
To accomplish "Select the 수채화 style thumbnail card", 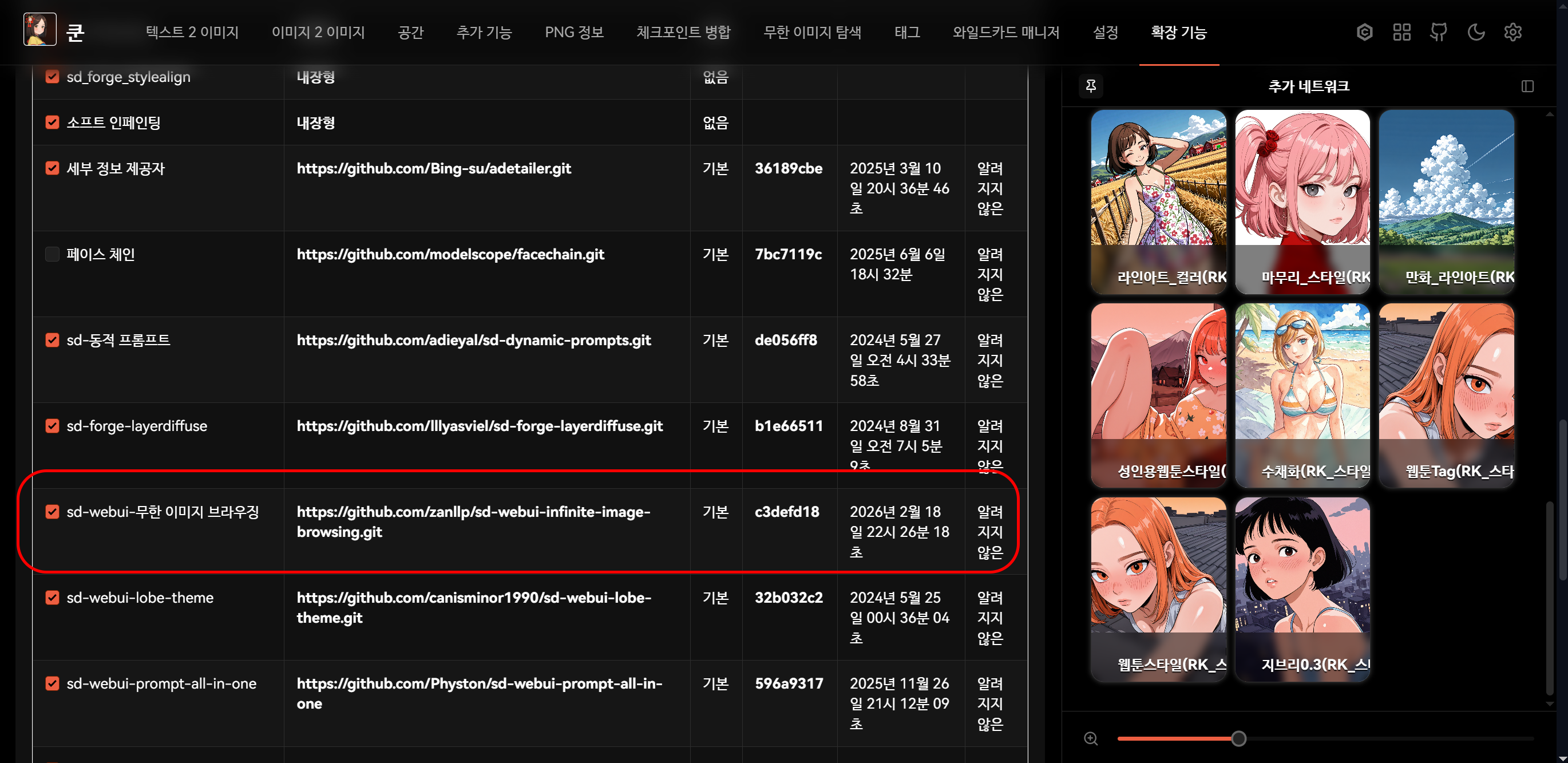I will pos(1302,394).
